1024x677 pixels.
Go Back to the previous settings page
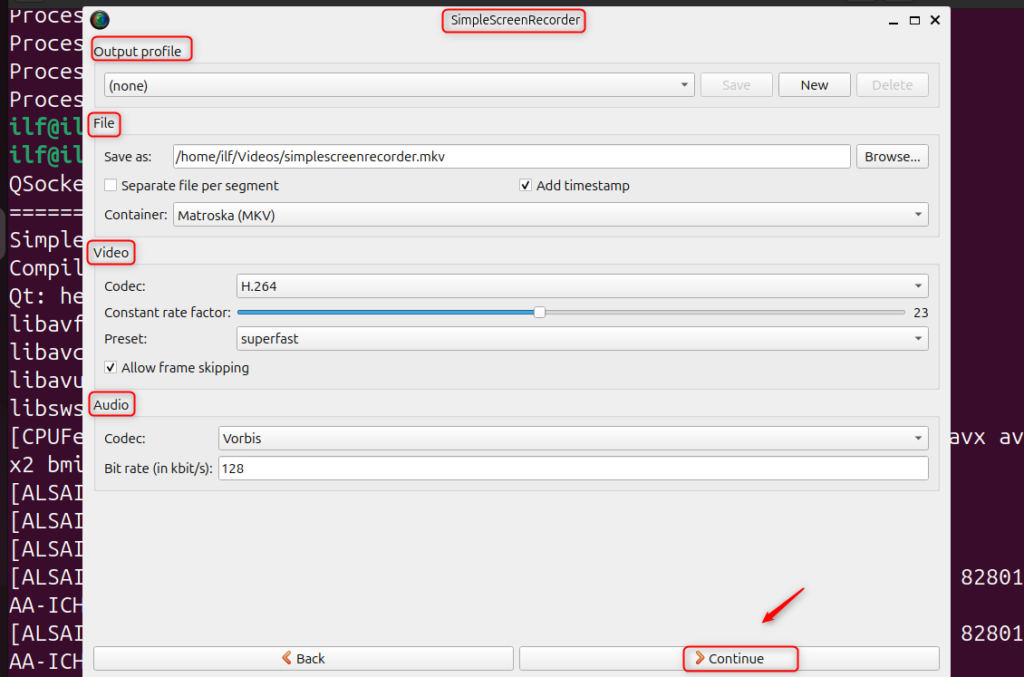[x=303, y=658]
